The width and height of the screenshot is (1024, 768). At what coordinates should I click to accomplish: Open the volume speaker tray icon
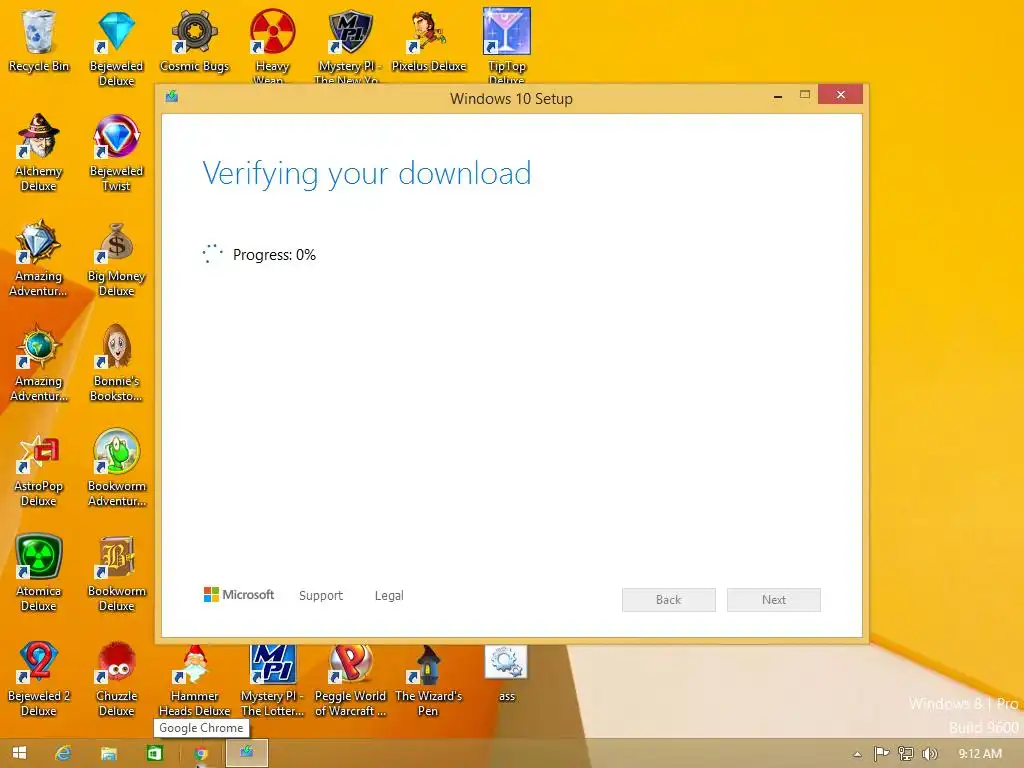pos(930,754)
